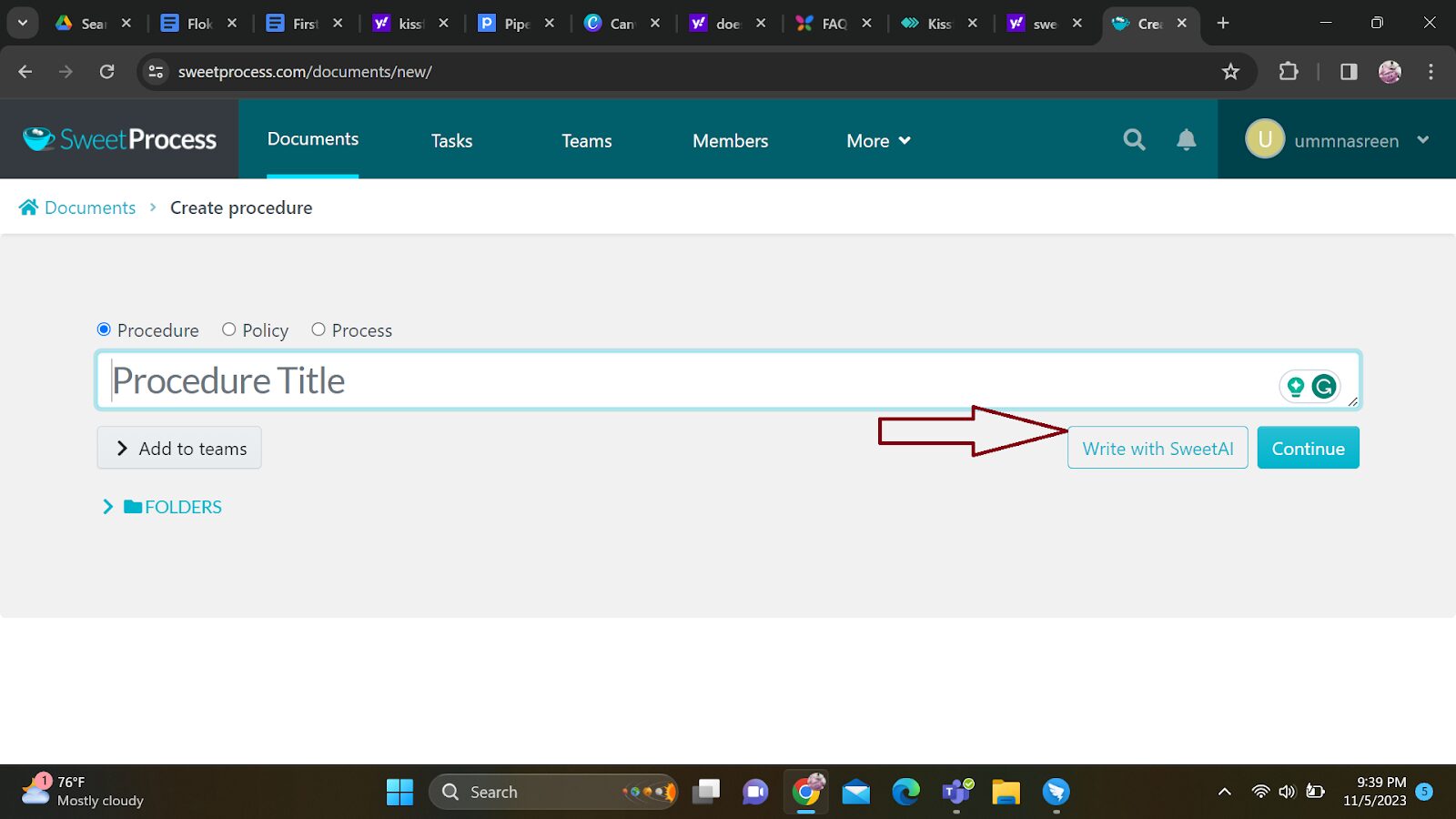Bookmark this page with the star icon
1456x819 pixels.
[x=1230, y=72]
